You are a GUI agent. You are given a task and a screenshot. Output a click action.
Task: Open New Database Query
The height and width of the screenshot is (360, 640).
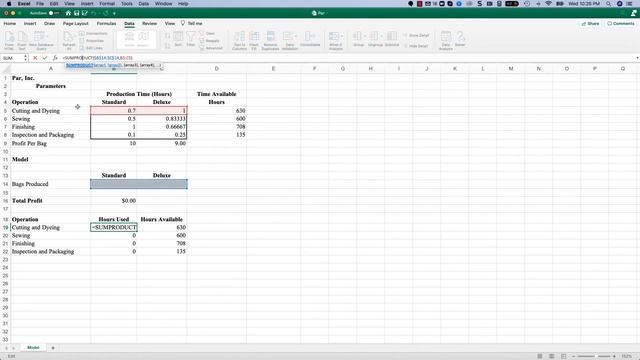[41, 40]
